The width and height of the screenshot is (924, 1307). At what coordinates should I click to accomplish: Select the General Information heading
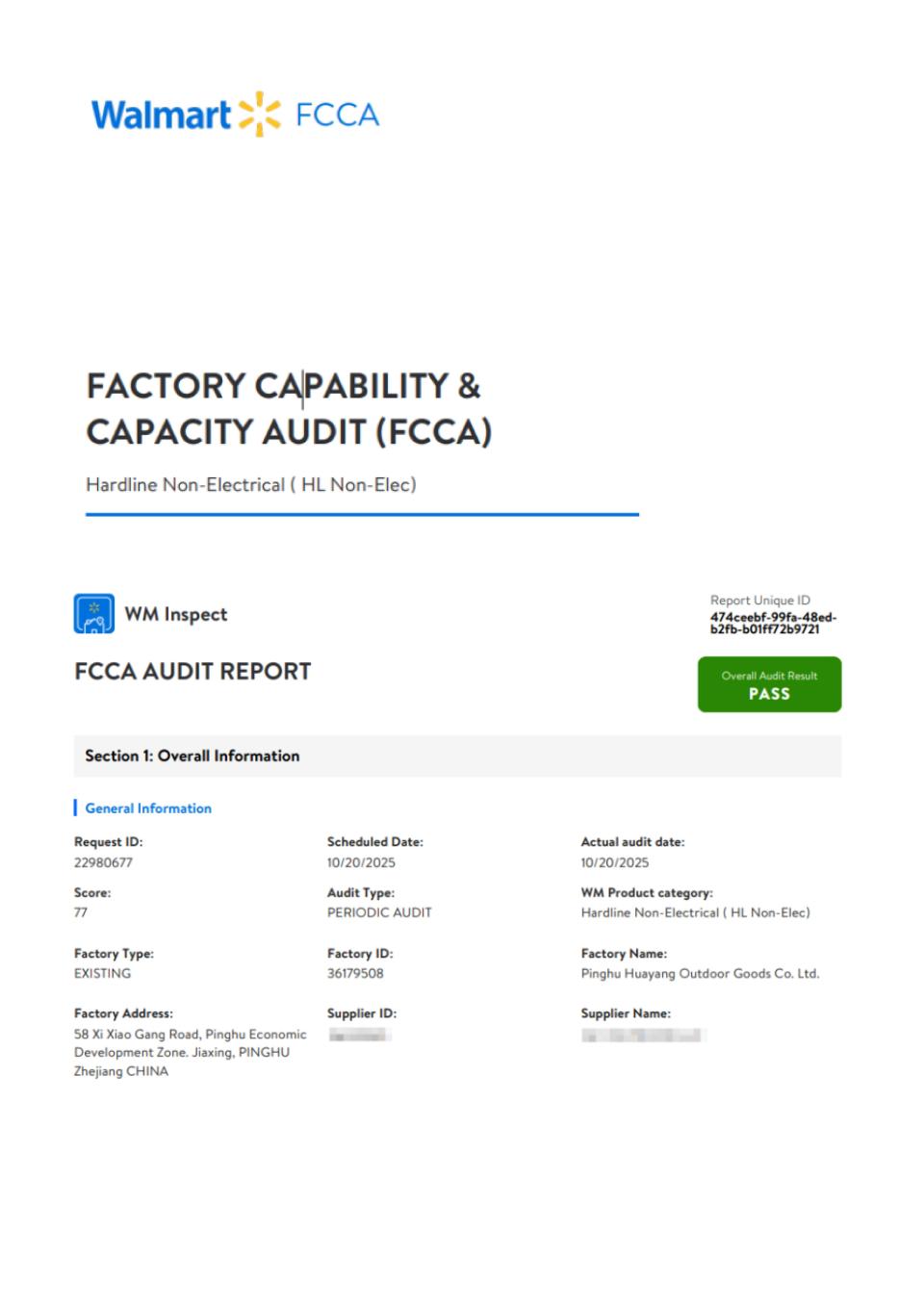(x=148, y=808)
